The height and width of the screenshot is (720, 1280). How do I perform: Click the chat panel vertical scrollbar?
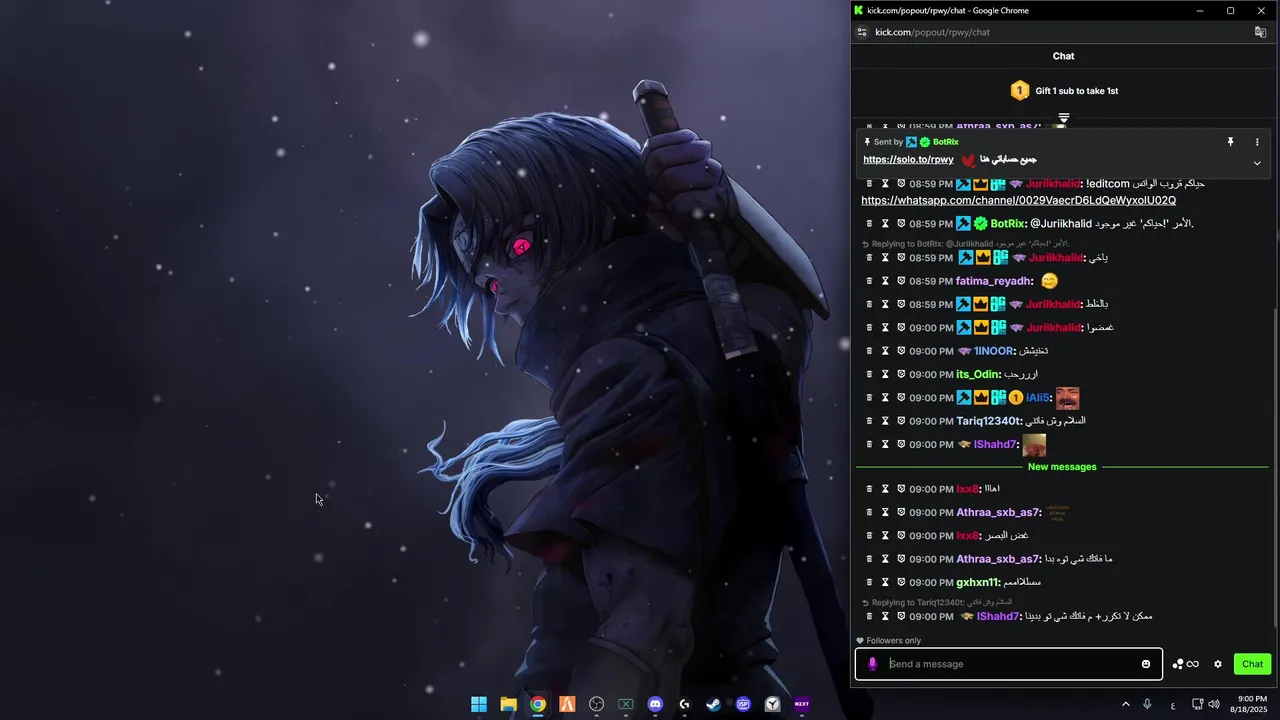[1274, 468]
